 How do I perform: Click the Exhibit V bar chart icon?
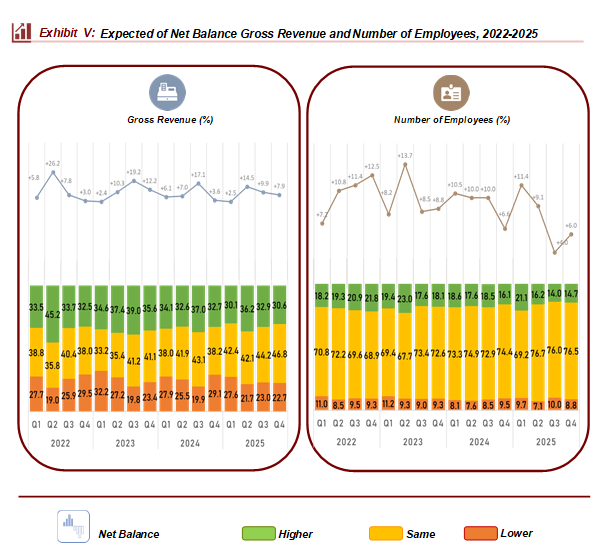coord(21,33)
